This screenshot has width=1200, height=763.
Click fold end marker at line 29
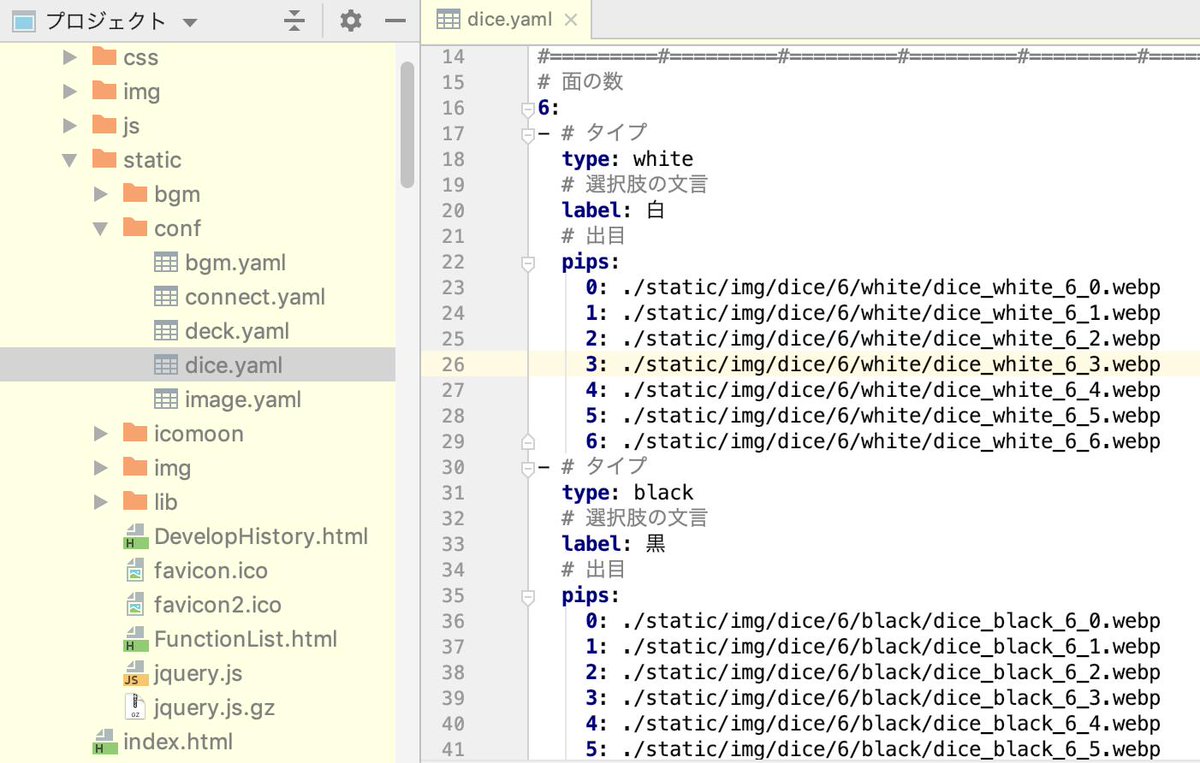click(528, 441)
